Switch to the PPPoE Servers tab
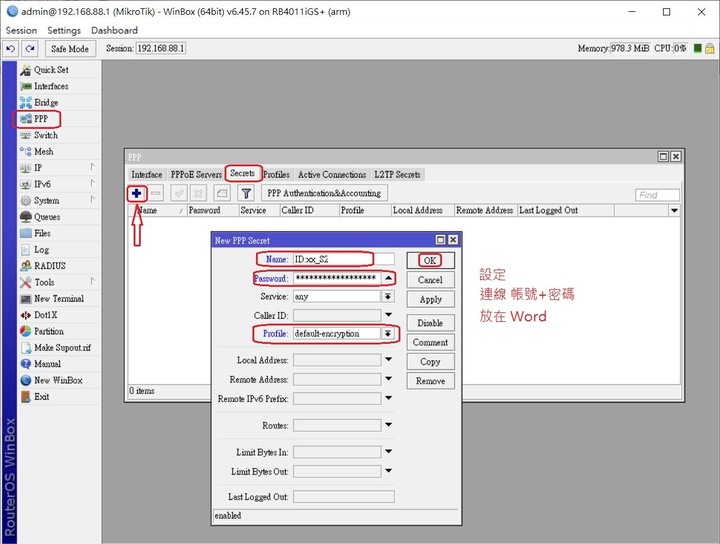The height and width of the screenshot is (544, 720). [196, 174]
